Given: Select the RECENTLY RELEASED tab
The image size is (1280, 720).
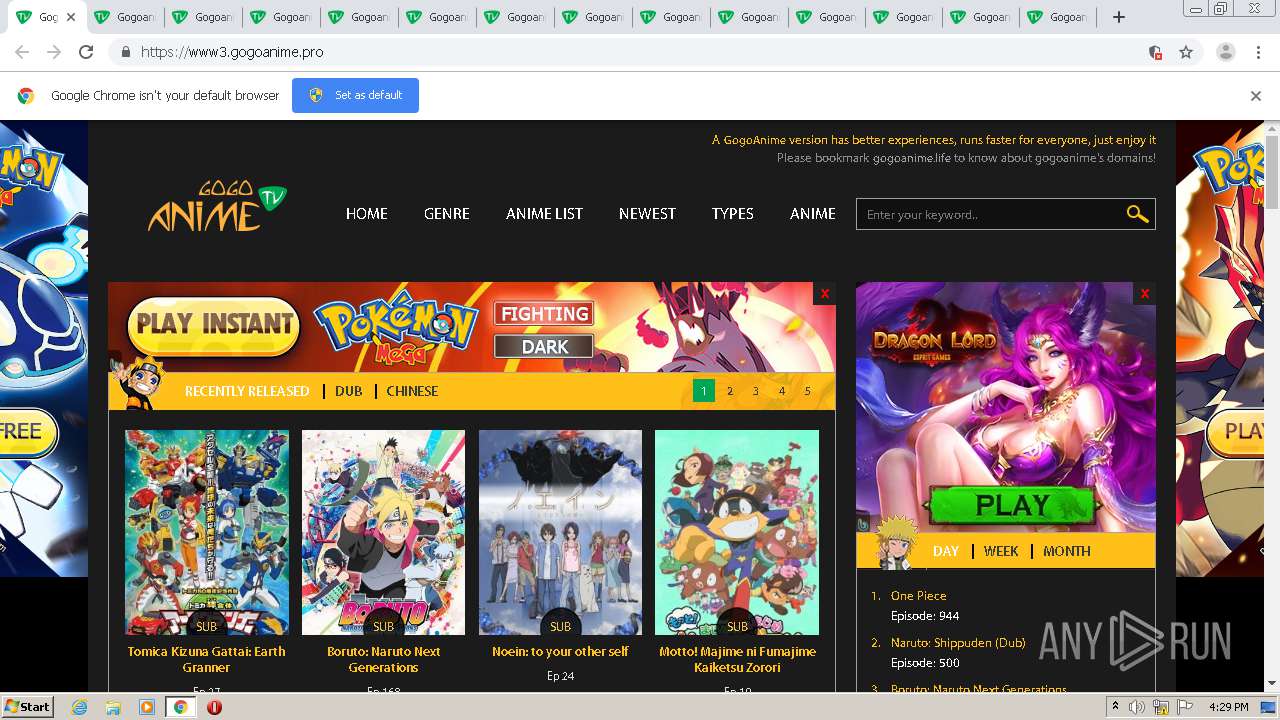Looking at the screenshot, I should coord(247,391).
